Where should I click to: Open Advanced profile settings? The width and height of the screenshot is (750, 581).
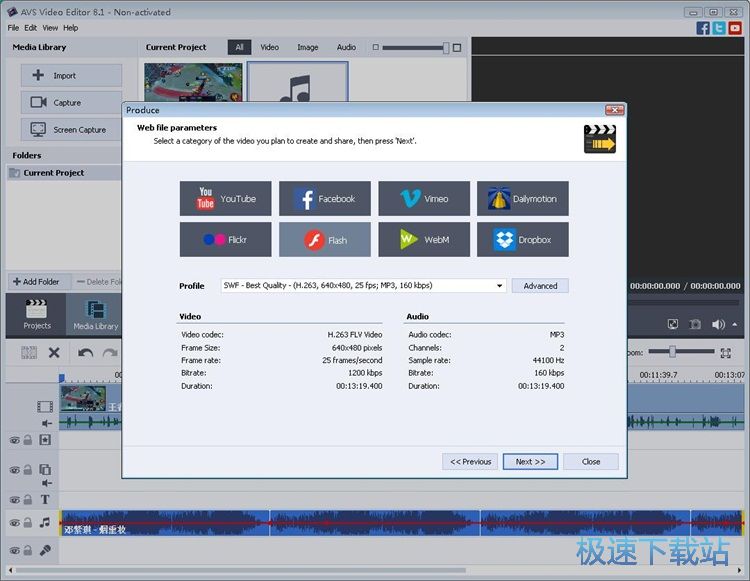540,285
